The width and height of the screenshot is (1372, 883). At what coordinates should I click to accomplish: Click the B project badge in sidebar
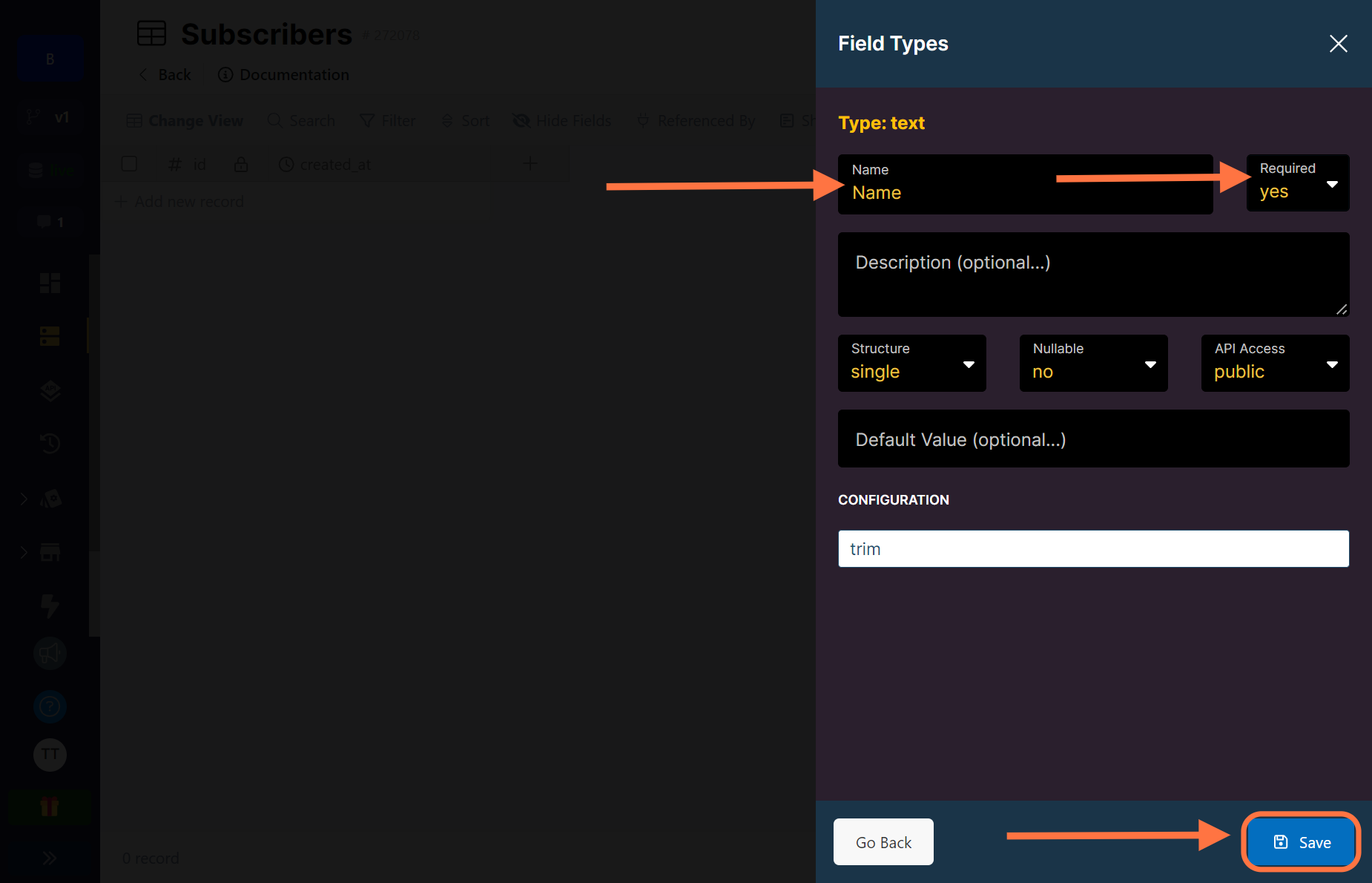click(50, 59)
